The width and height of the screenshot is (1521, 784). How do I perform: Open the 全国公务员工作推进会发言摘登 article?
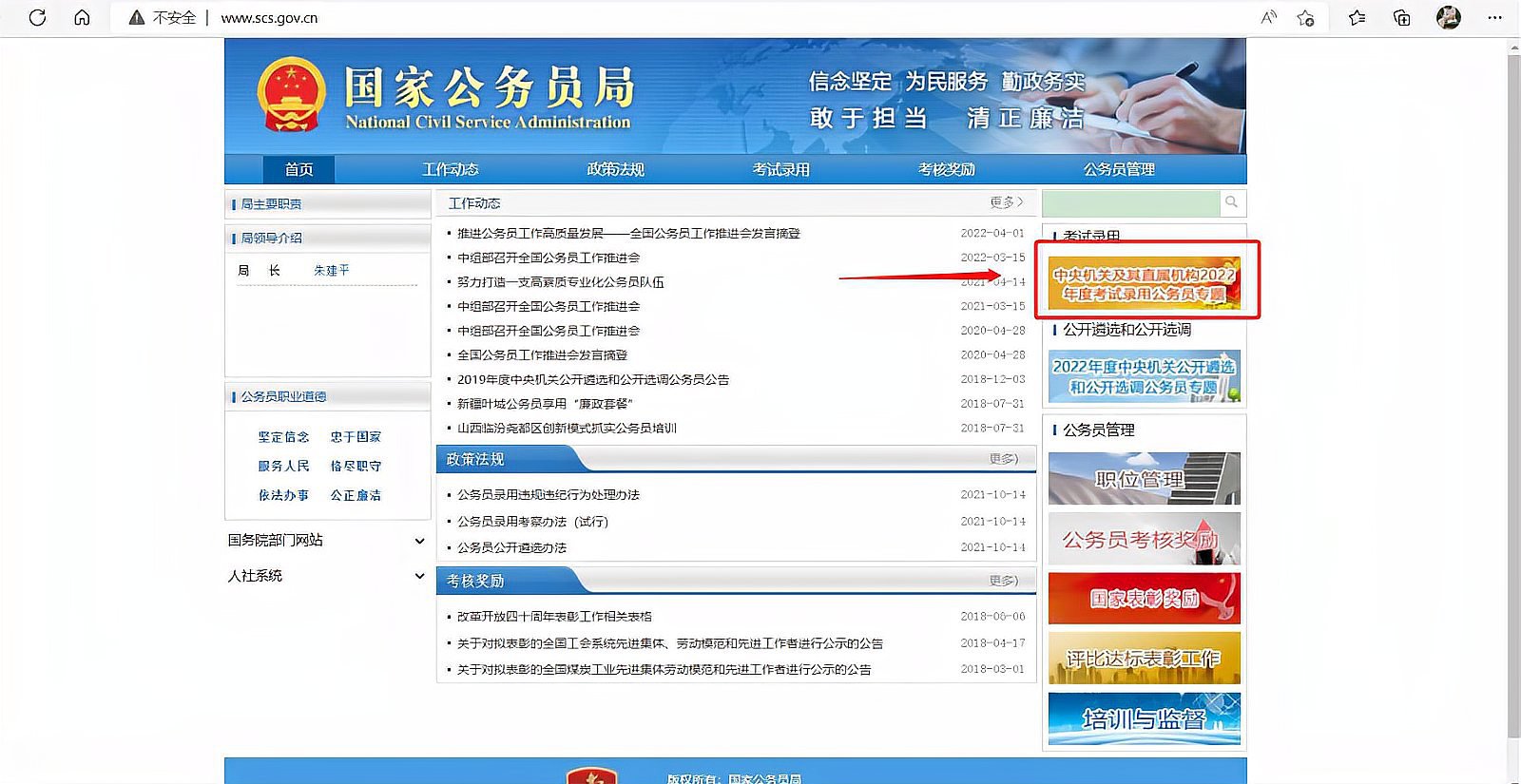click(542, 354)
